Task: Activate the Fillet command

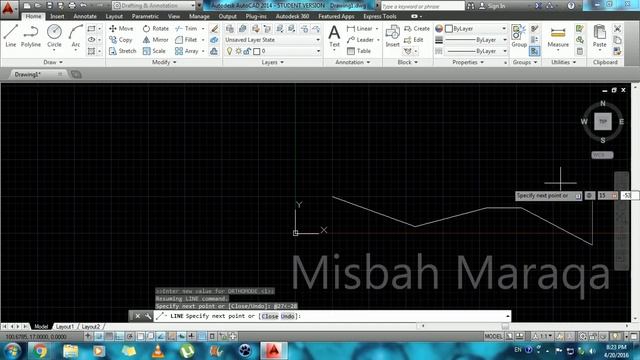Action: click(x=186, y=40)
